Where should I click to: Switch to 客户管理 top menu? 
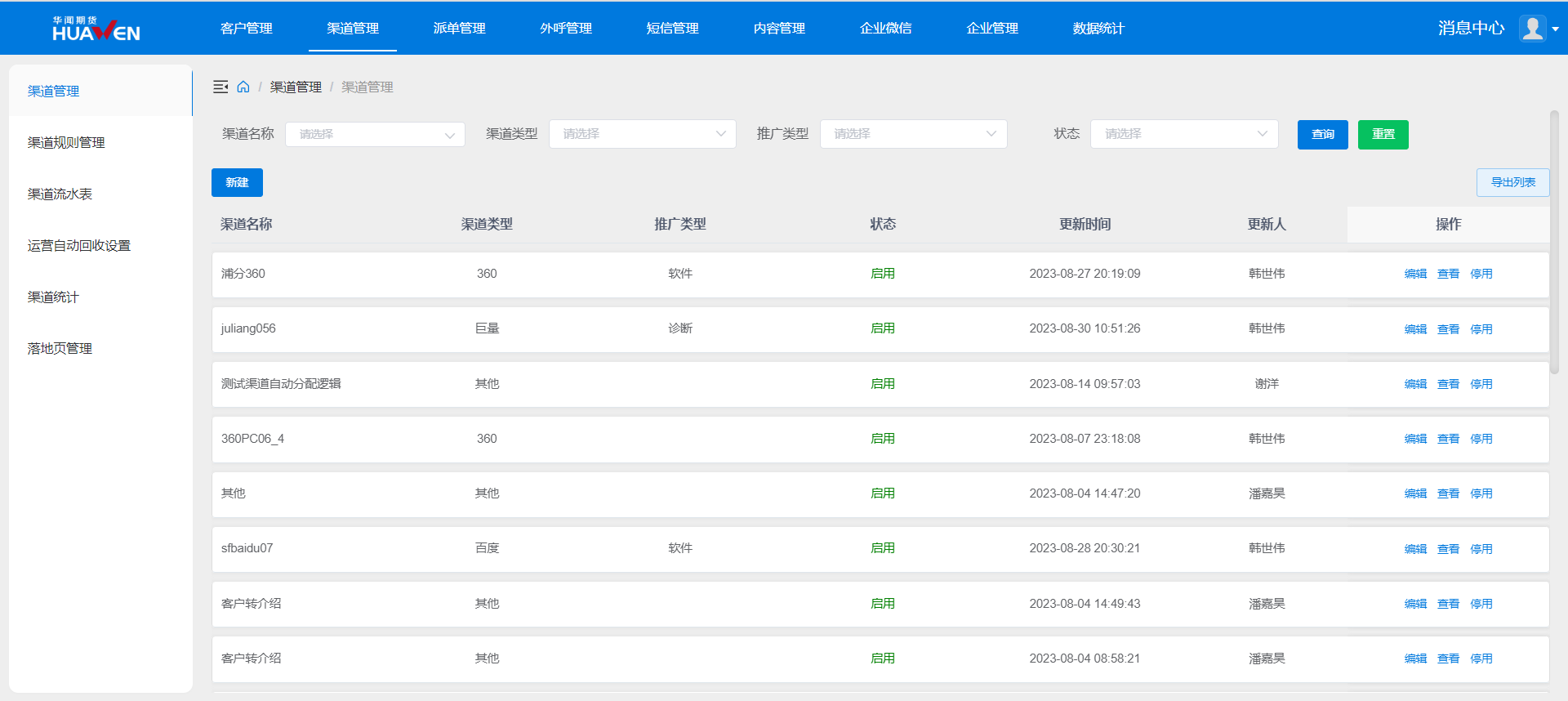pyautogui.click(x=247, y=29)
